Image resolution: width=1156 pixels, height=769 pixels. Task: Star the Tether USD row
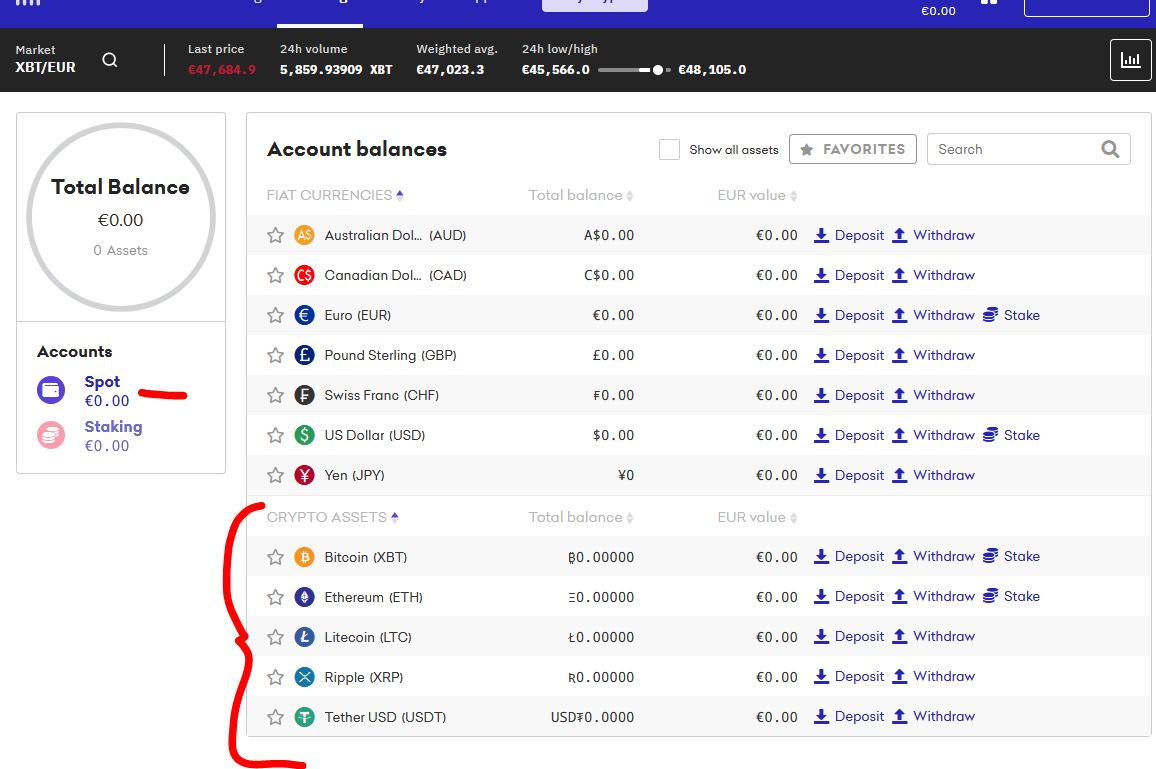(x=276, y=717)
